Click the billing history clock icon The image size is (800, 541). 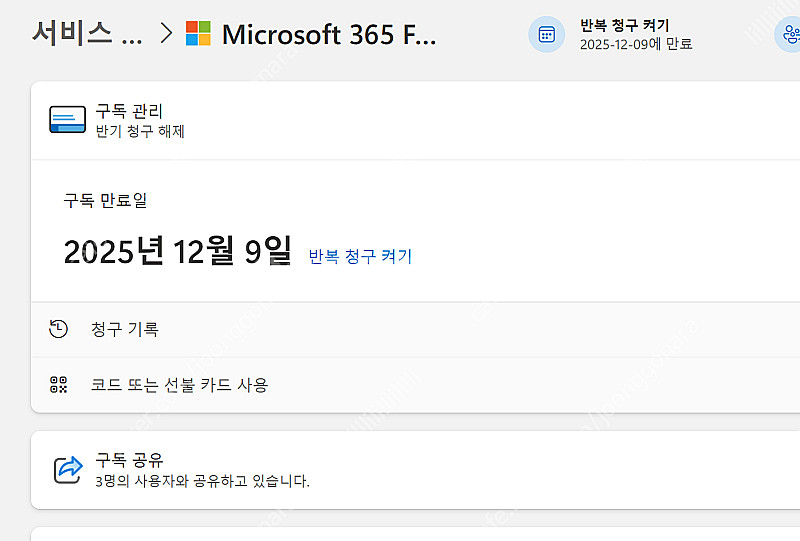58,329
